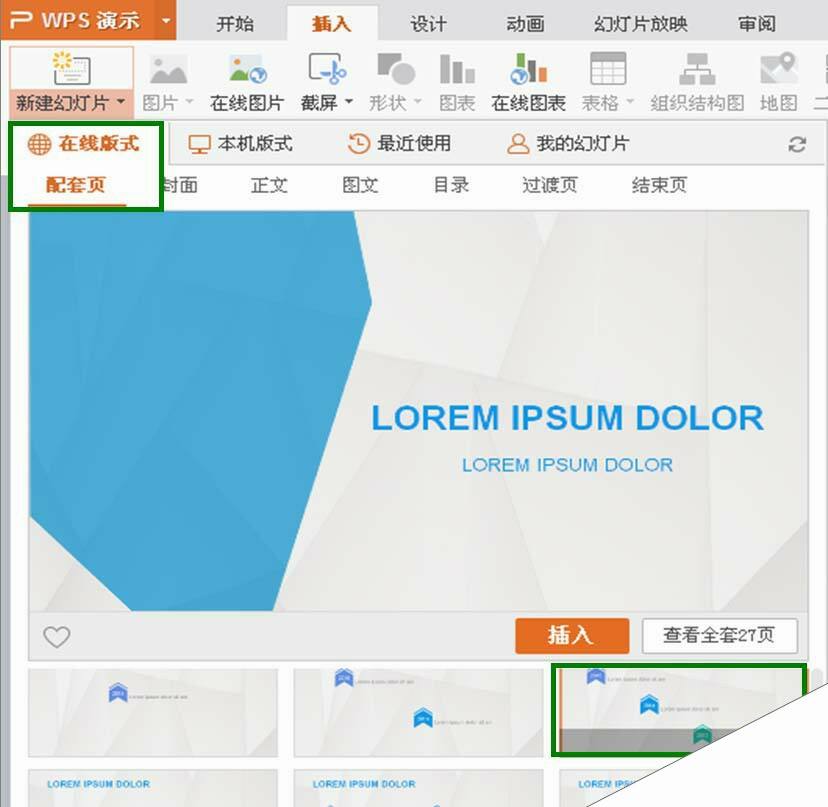Expand the 截屏 dropdown arrow
The height and width of the screenshot is (807, 828).
point(349,101)
